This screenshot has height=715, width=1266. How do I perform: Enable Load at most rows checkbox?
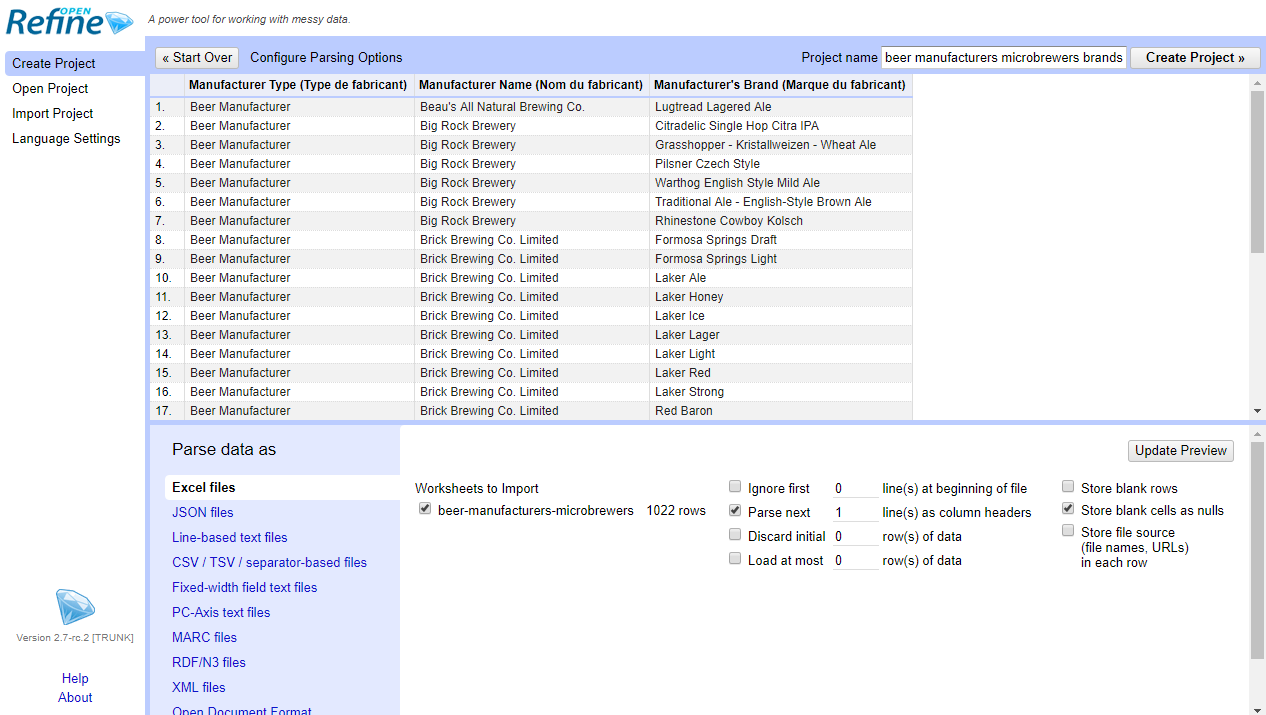(735, 559)
